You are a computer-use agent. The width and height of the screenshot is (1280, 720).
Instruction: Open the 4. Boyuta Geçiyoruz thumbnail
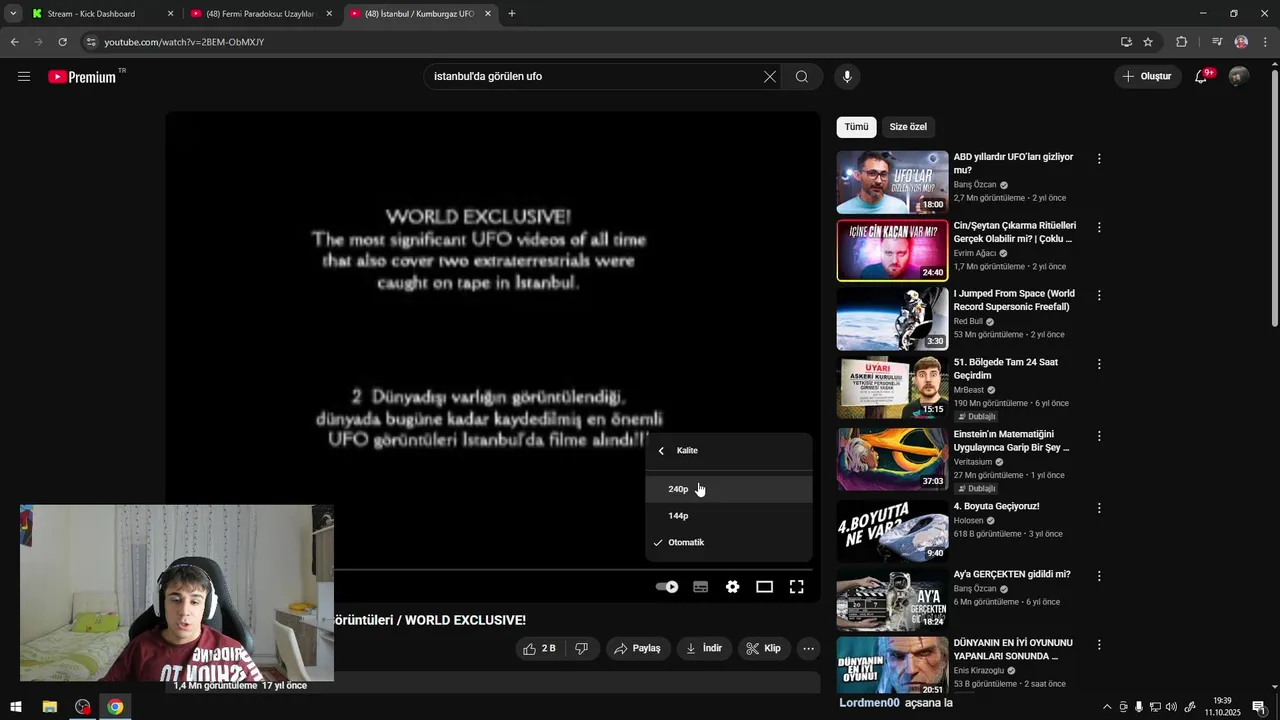tap(892, 530)
